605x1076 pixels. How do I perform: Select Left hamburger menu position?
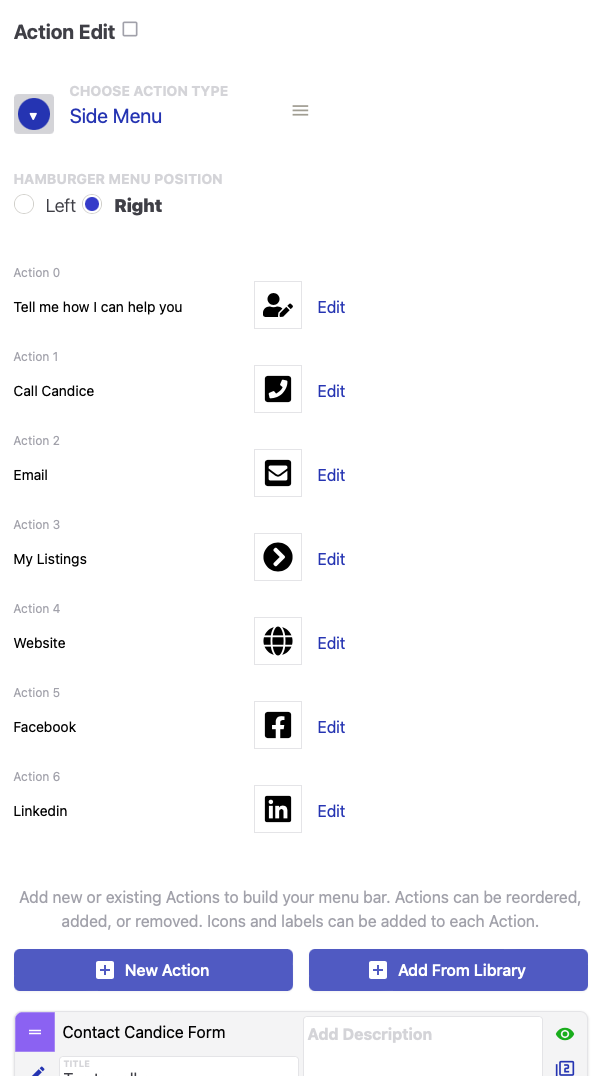pyautogui.click(x=24, y=205)
